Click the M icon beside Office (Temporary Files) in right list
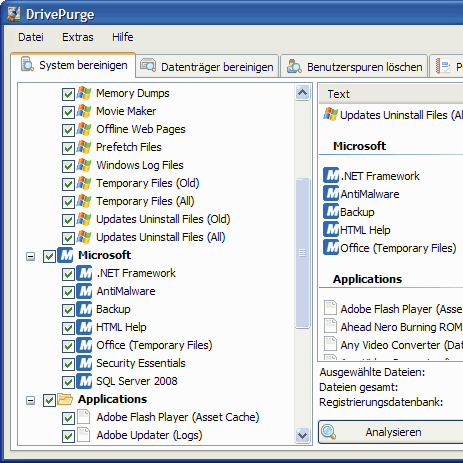Viewport: 463px width, 463px height. pyautogui.click(x=331, y=247)
